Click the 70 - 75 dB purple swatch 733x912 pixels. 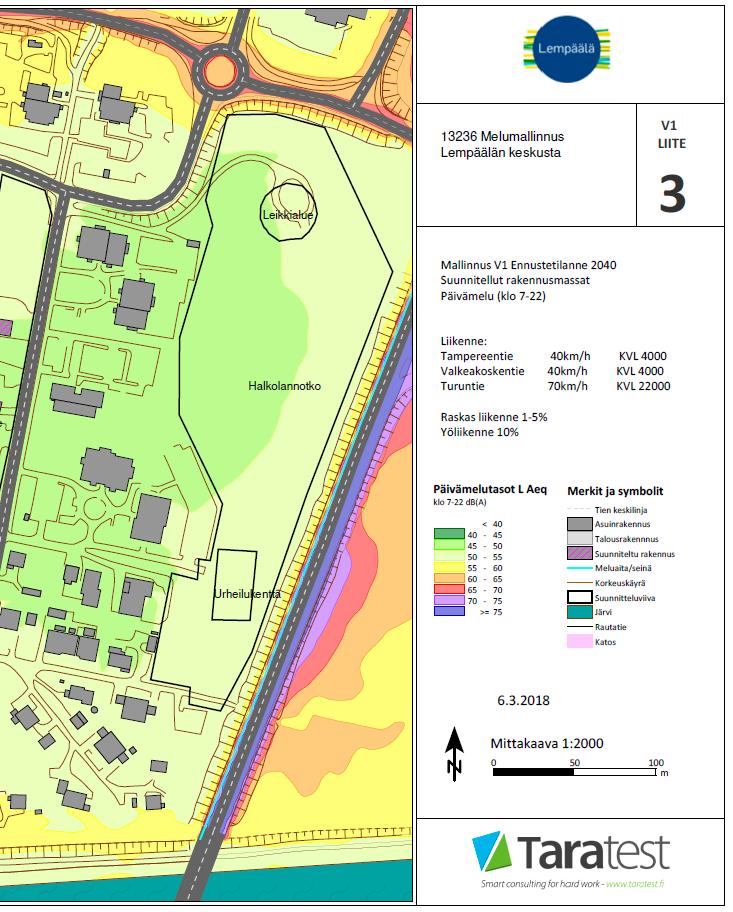click(449, 600)
